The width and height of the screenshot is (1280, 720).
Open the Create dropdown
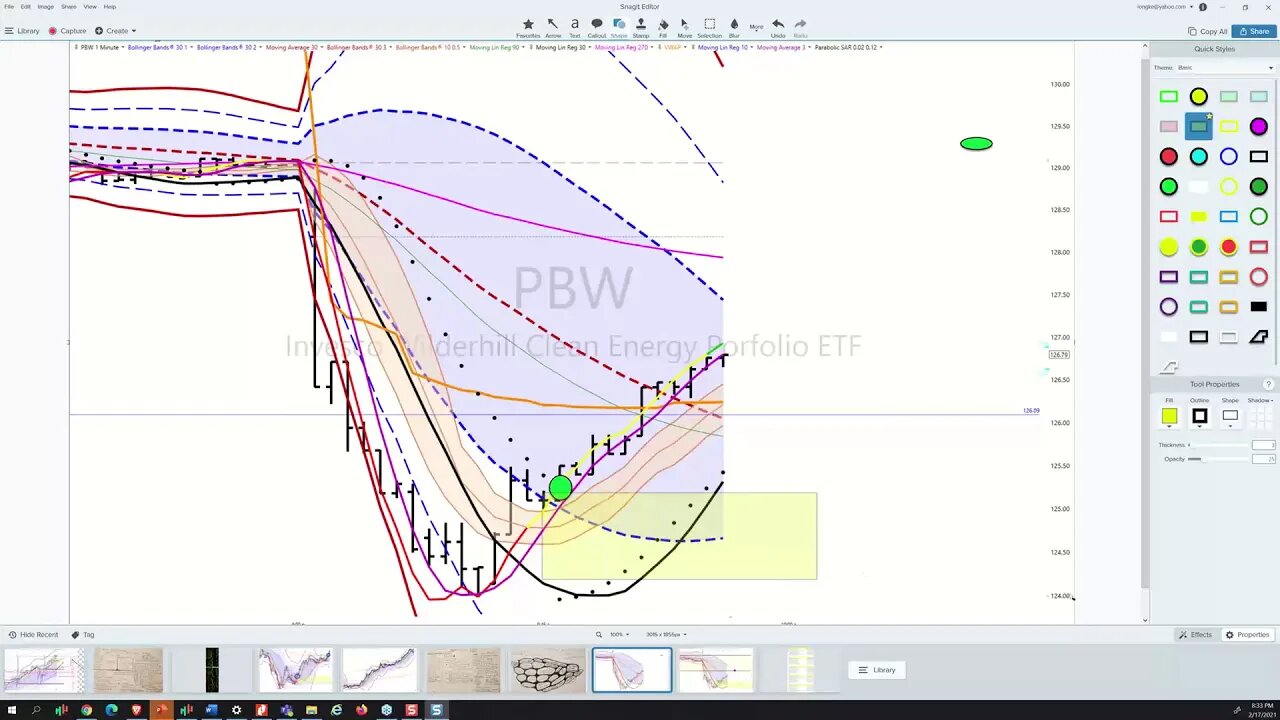click(115, 31)
